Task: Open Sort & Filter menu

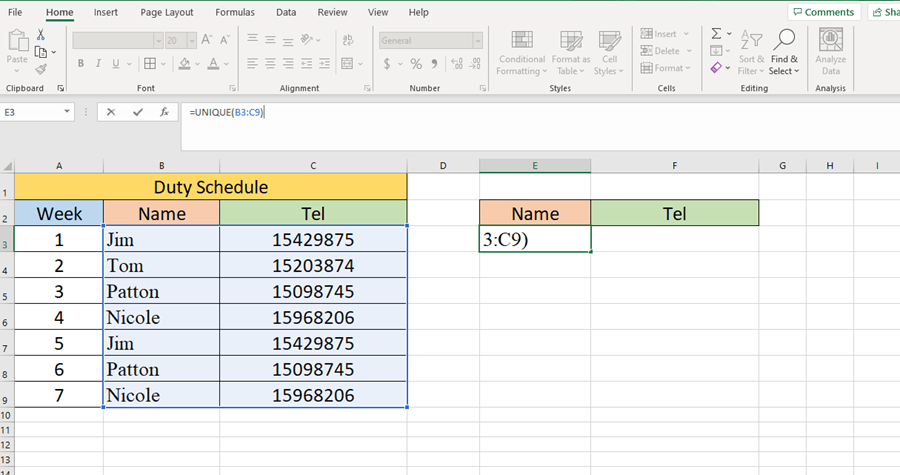Action: point(751,53)
